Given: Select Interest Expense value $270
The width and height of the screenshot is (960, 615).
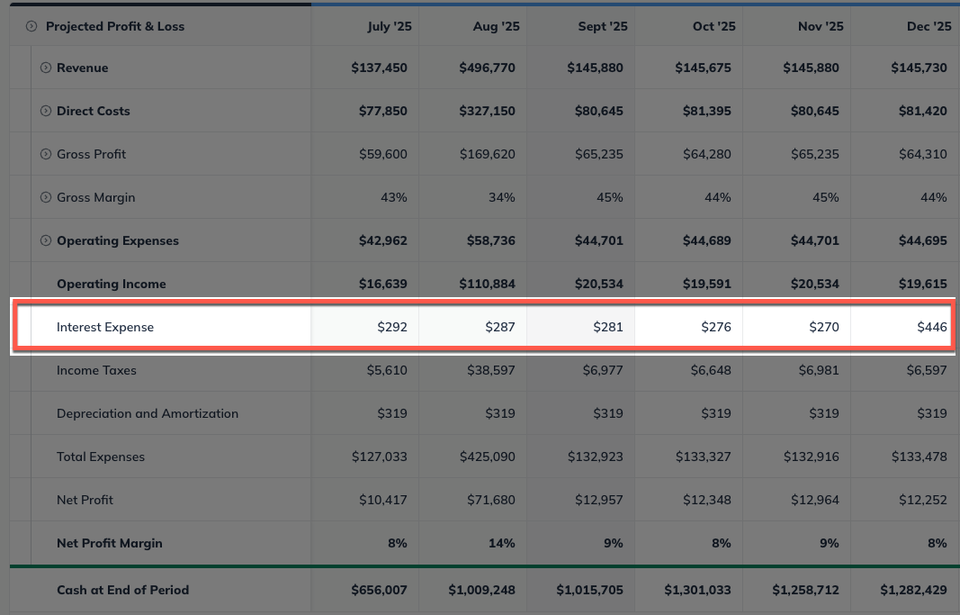Looking at the screenshot, I should 824,327.
